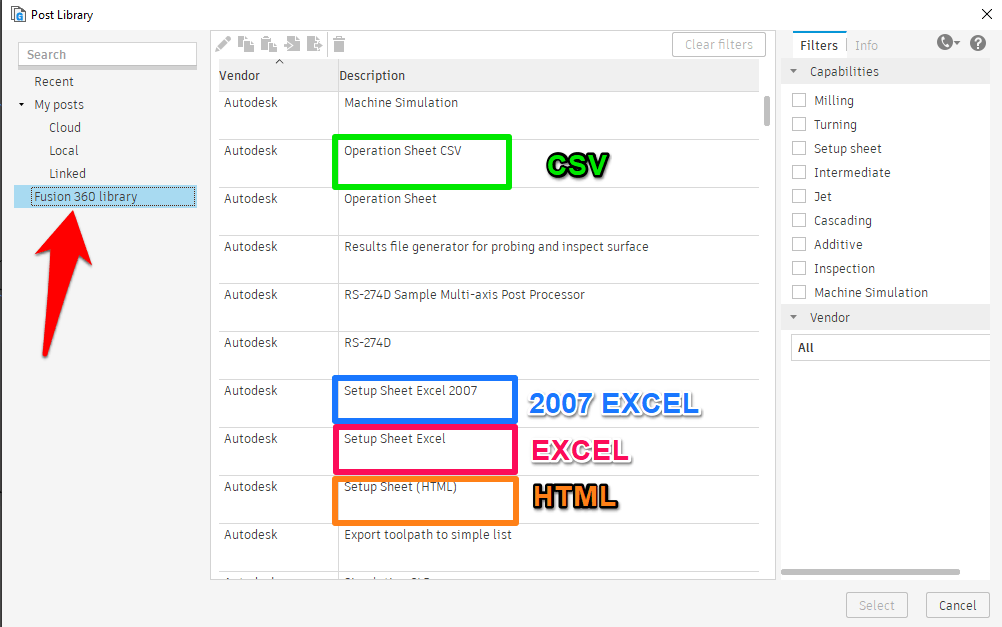1002x627 pixels.
Task: Click the Cancel button
Action: tap(956, 605)
